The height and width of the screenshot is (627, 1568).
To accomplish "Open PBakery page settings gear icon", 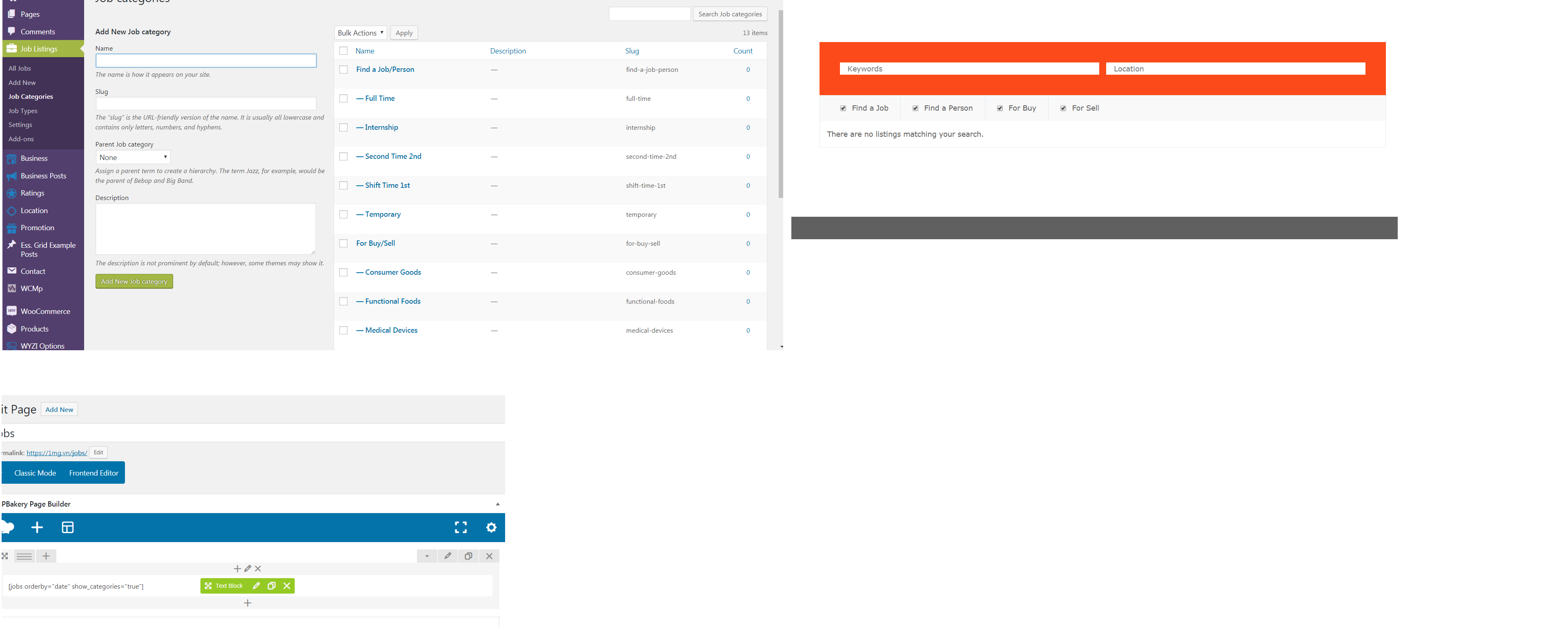I will tap(491, 527).
